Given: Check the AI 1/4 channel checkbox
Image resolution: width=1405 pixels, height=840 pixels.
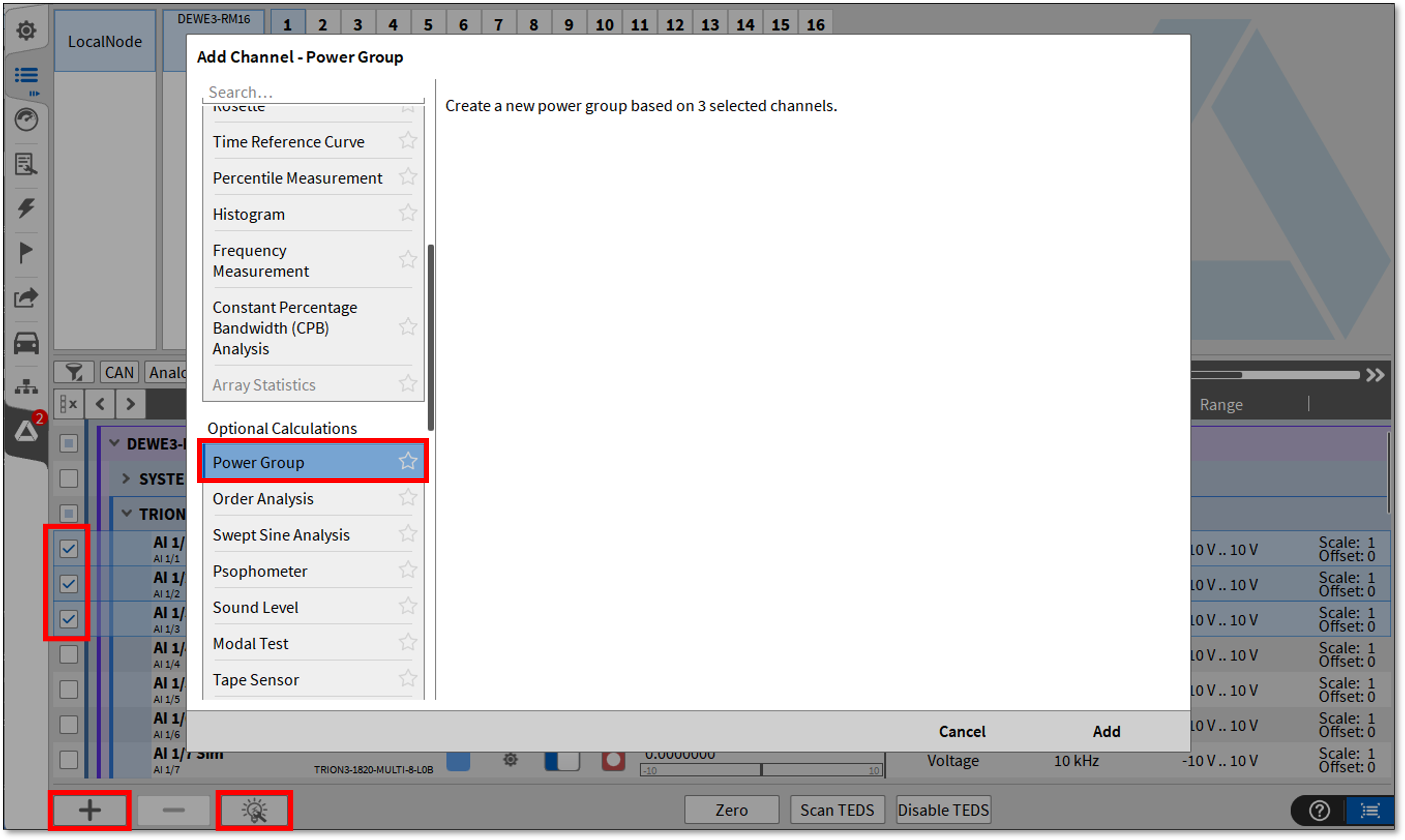Looking at the screenshot, I should 68,654.
